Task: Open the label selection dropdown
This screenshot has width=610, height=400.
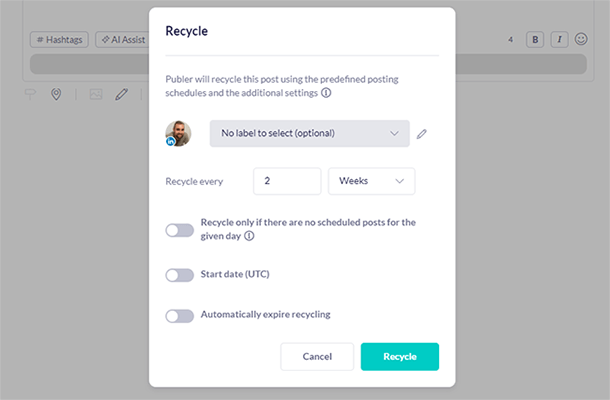Action: pyautogui.click(x=309, y=133)
